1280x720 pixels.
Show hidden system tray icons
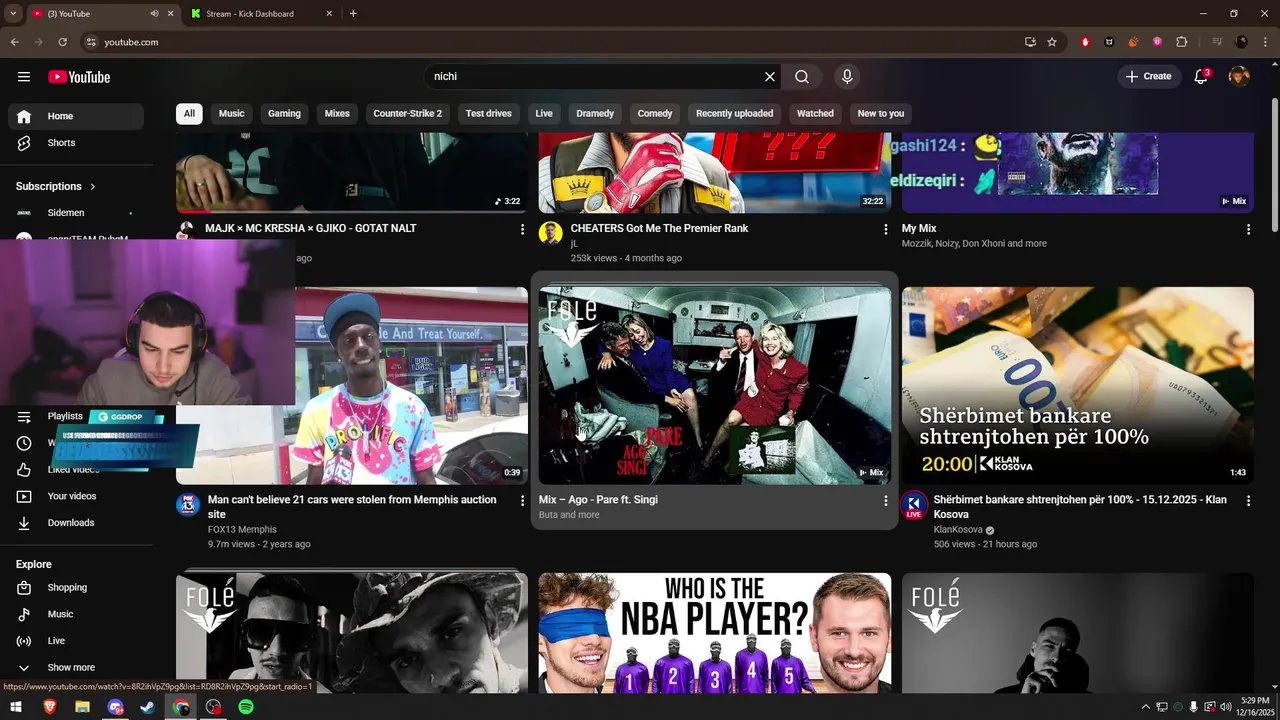[x=1146, y=707]
